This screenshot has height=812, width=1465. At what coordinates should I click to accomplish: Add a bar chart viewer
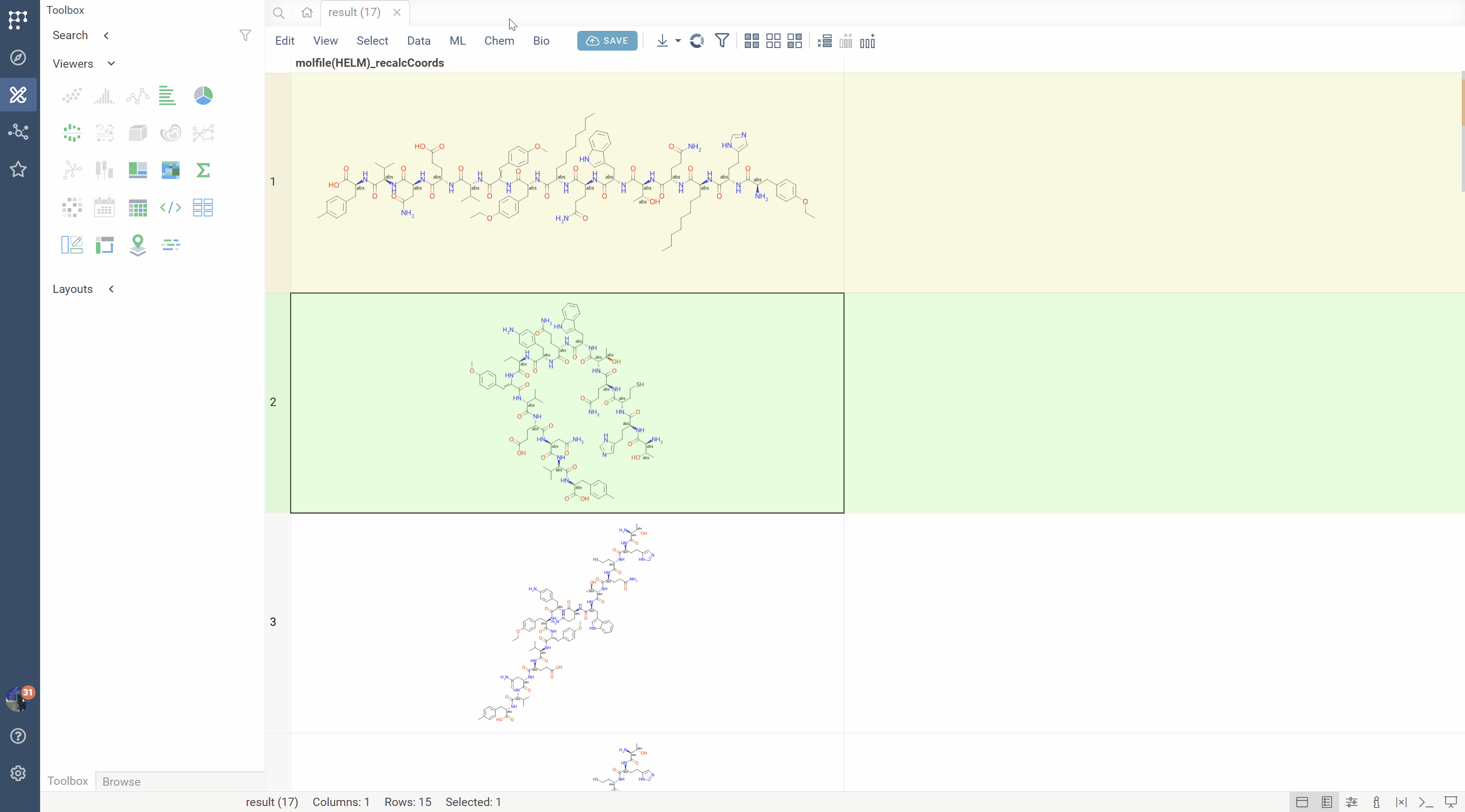click(167, 95)
